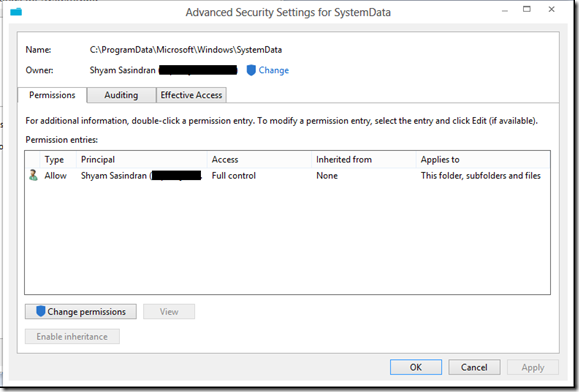Click the Apply button
The height and width of the screenshot is (392, 579).
tap(533, 367)
